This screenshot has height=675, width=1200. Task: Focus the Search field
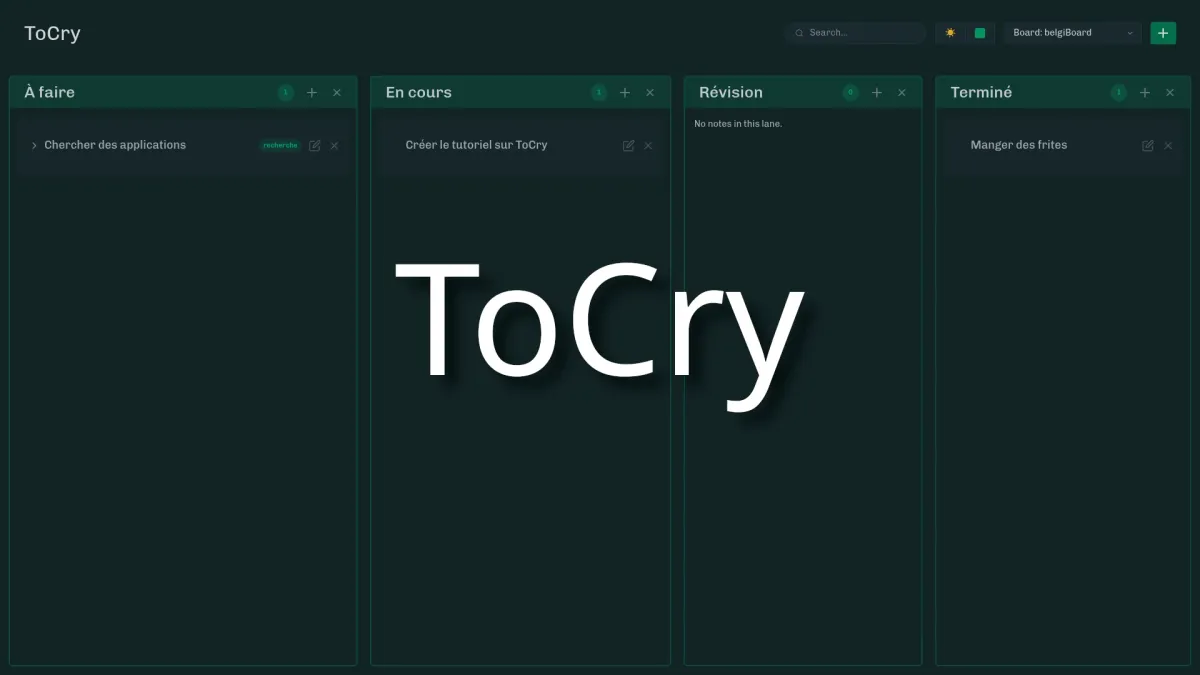click(855, 33)
